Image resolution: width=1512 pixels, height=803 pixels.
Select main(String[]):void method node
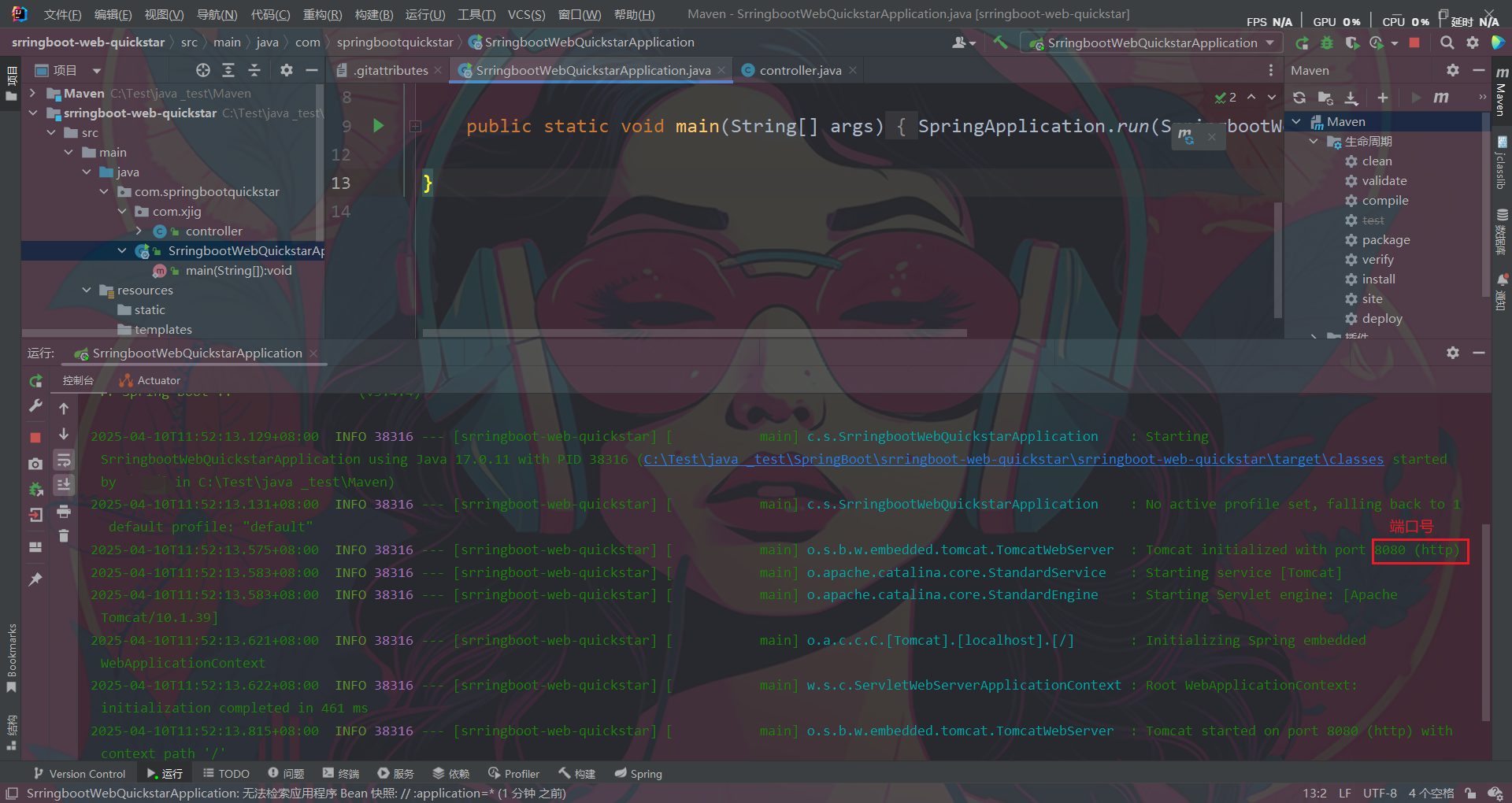click(x=238, y=271)
